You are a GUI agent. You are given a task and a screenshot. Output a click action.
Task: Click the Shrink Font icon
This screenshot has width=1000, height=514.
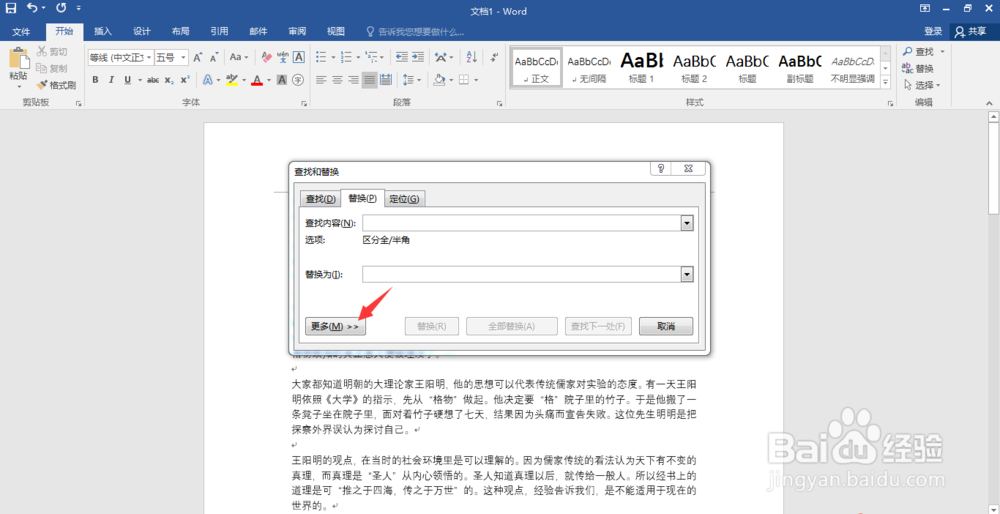[214, 57]
